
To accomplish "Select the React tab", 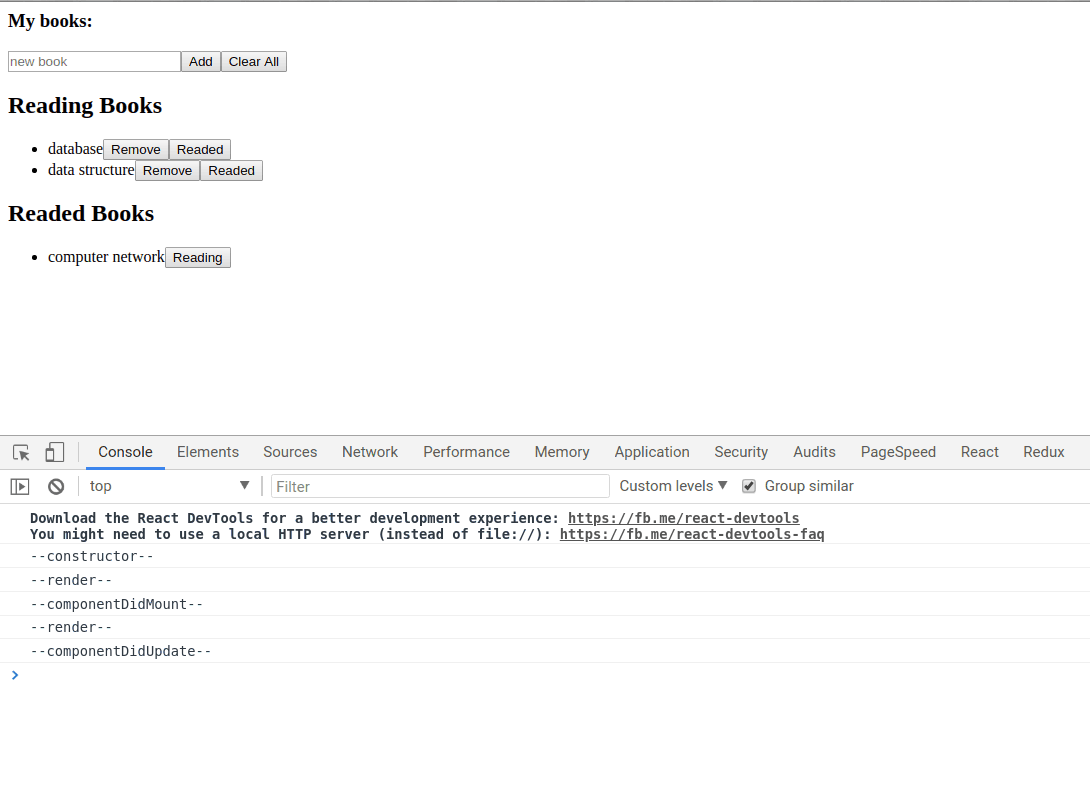I will pos(979,452).
